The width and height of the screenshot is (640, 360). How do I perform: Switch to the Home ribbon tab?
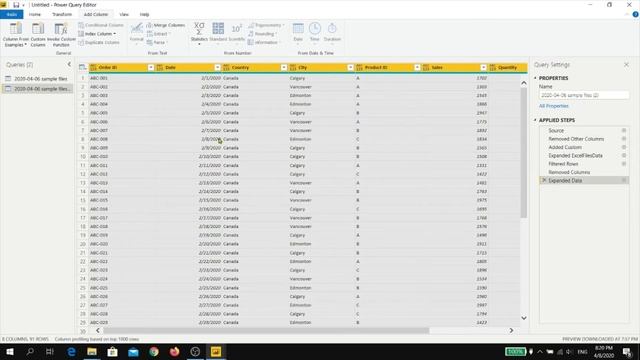click(x=35, y=14)
